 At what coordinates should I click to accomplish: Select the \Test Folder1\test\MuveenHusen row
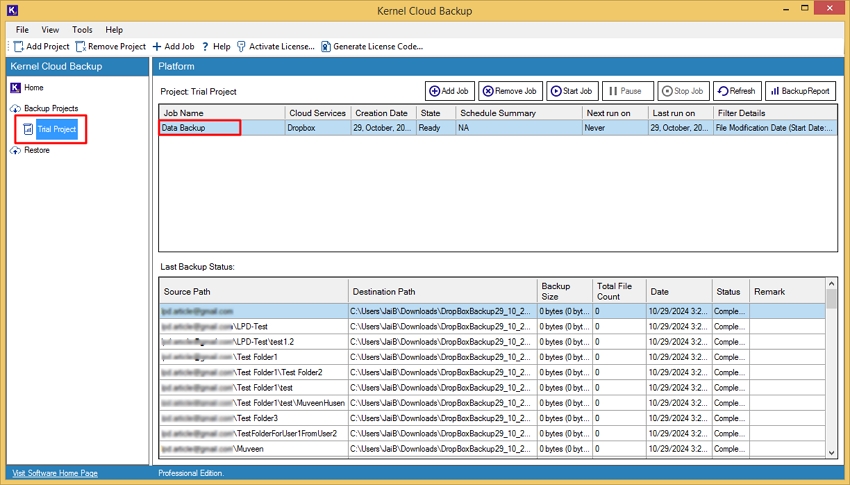[492, 403]
